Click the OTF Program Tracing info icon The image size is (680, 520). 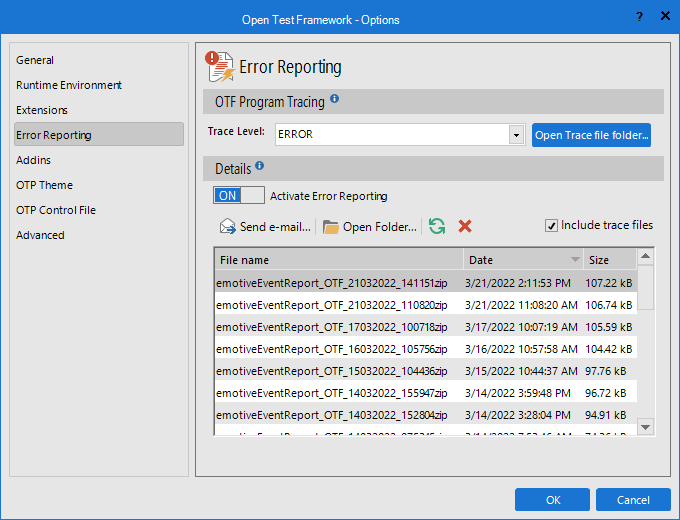tap(334, 98)
